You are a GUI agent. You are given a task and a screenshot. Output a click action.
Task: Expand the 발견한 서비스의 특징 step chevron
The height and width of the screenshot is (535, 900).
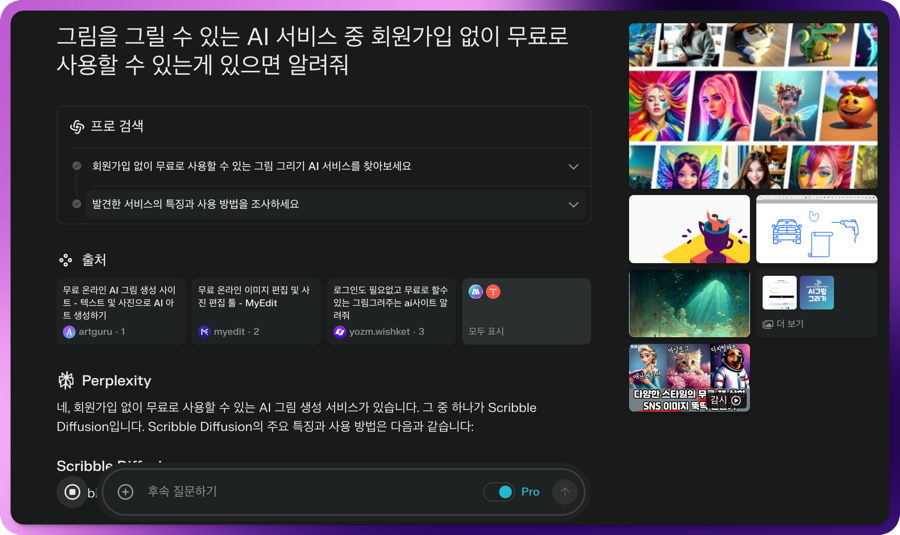pyautogui.click(x=573, y=204)
